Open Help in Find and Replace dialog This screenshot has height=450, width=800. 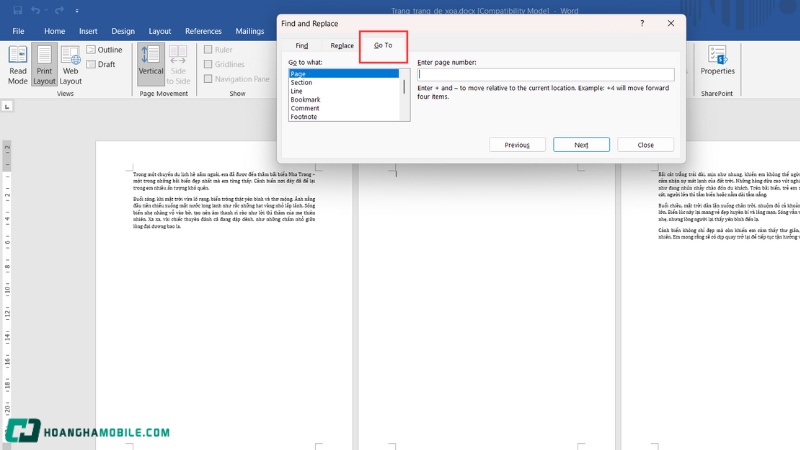click(x=641, y=22)
